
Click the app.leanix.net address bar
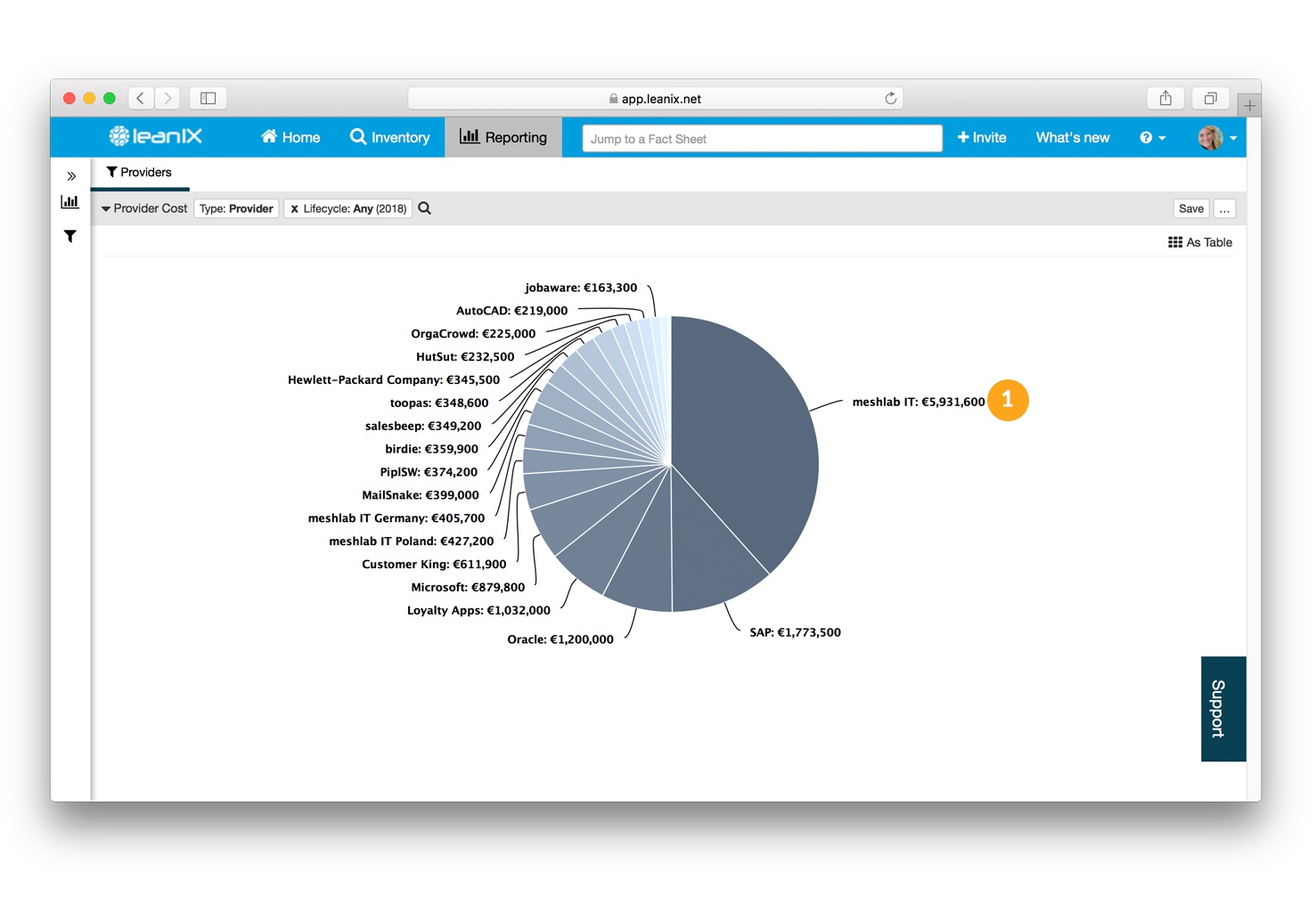click(x=656, y=98)
